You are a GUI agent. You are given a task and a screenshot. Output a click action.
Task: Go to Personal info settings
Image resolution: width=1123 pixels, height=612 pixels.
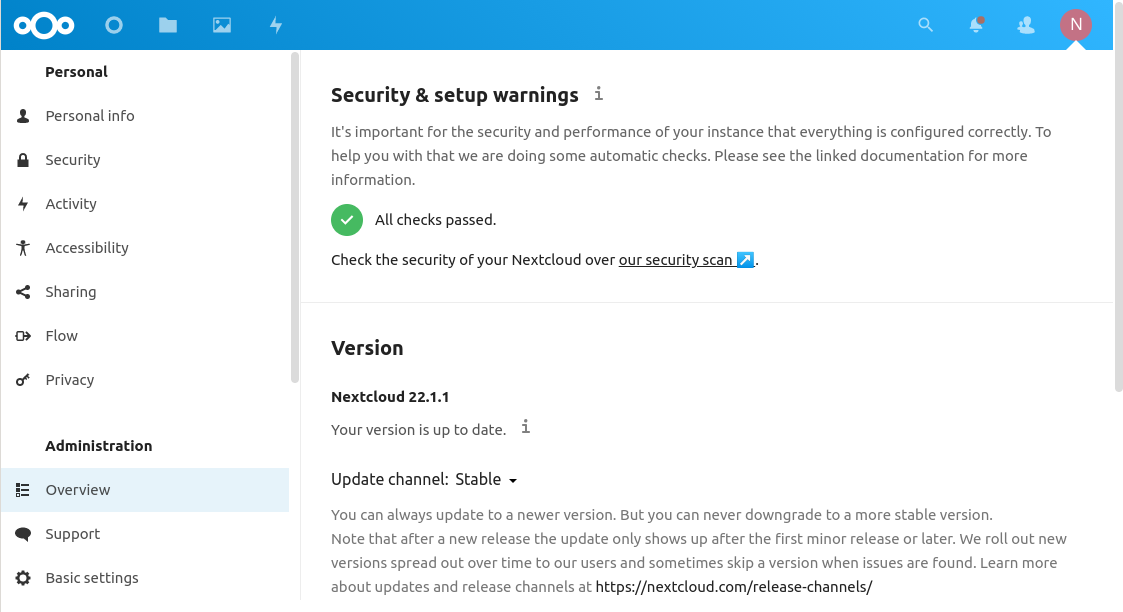click(x=145, y=116)
